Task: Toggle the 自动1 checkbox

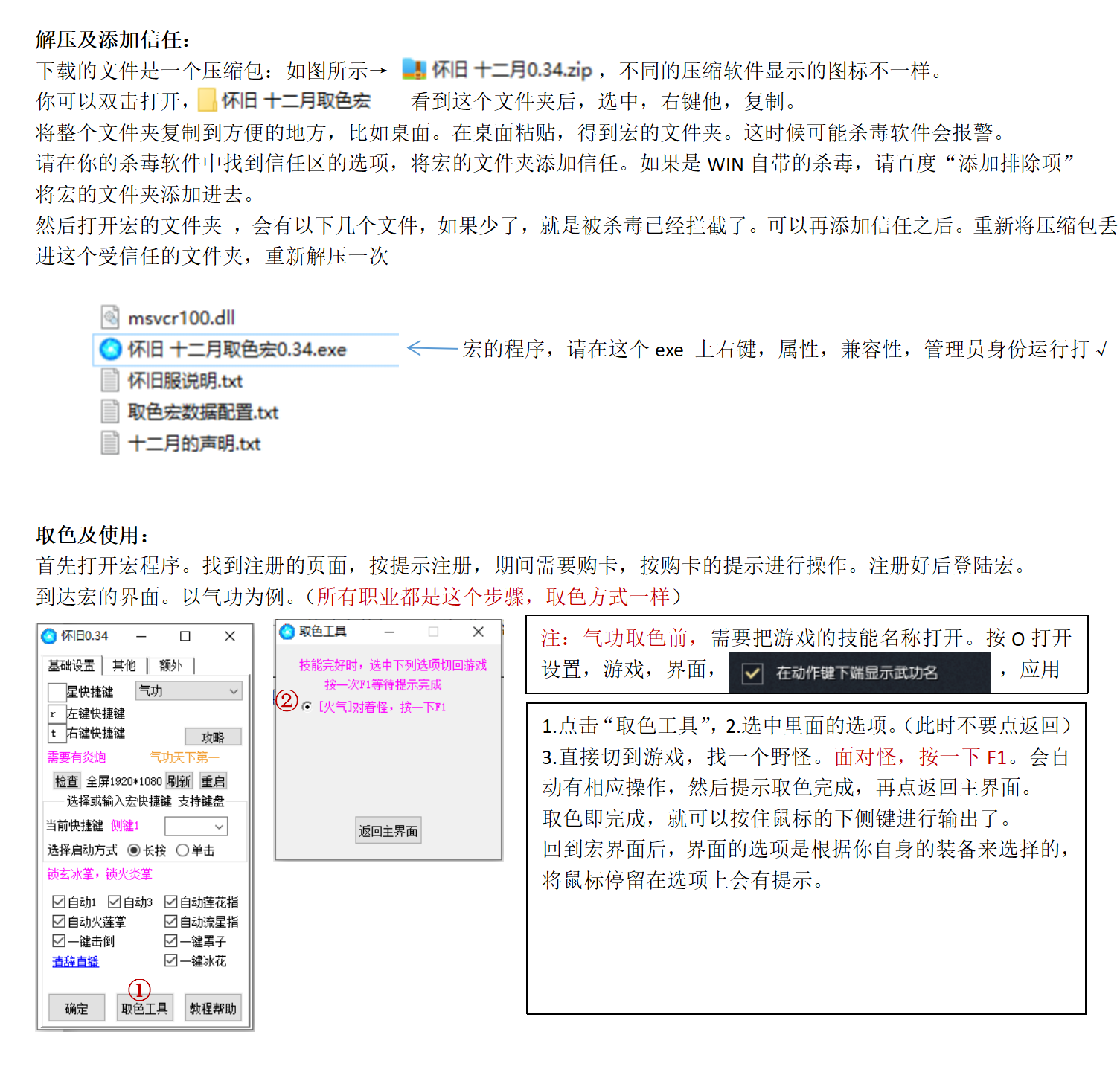Action: click(59, 902)
